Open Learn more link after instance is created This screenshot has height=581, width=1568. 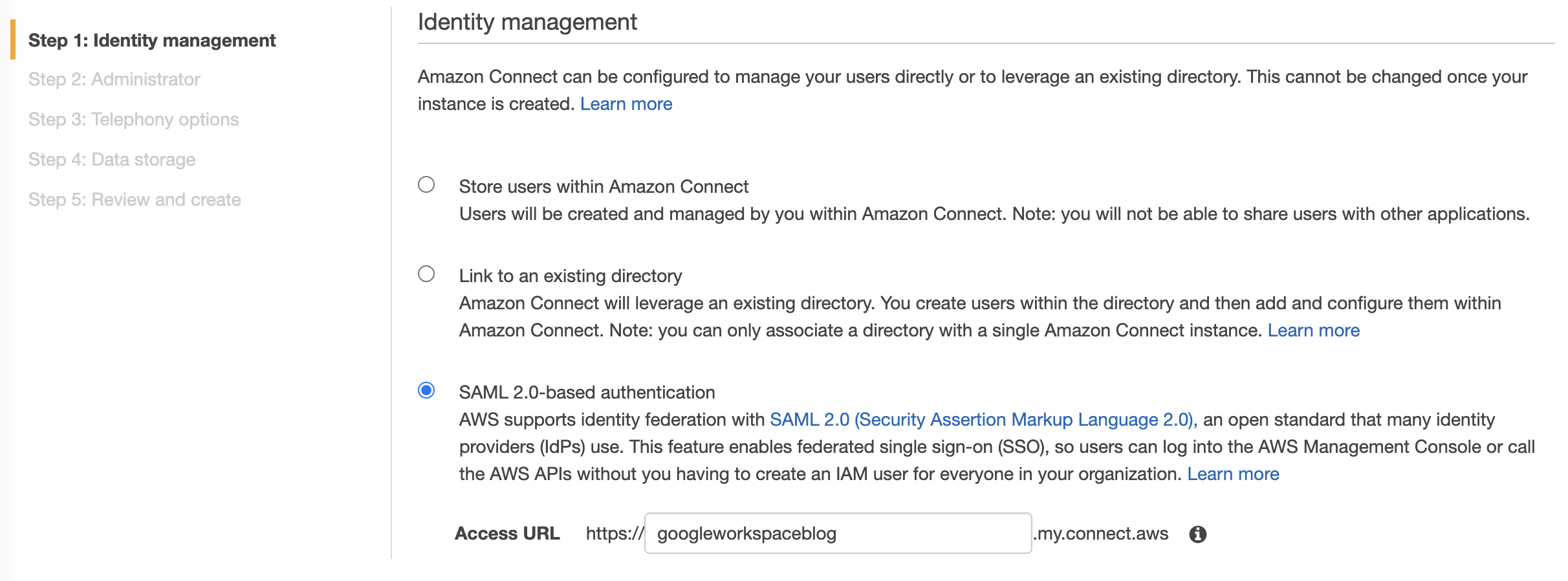coord(626,104)
